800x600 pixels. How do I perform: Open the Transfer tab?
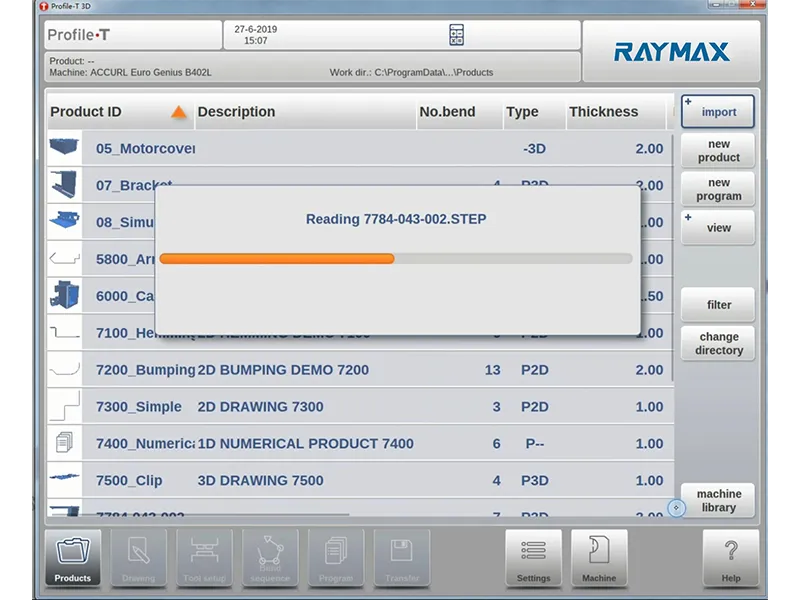[402, 558]
